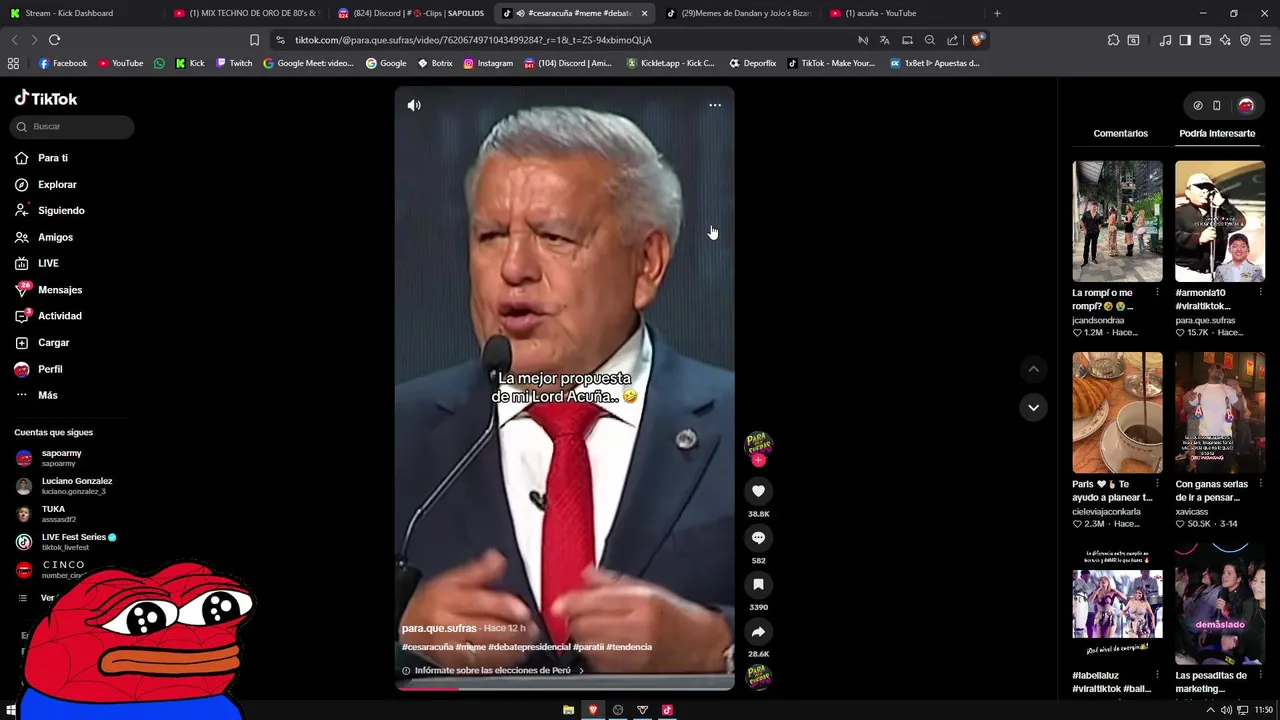Switch to the acuña - YouTube tab
This screenshot has height=720, width=1280.
tap(905, 13)
